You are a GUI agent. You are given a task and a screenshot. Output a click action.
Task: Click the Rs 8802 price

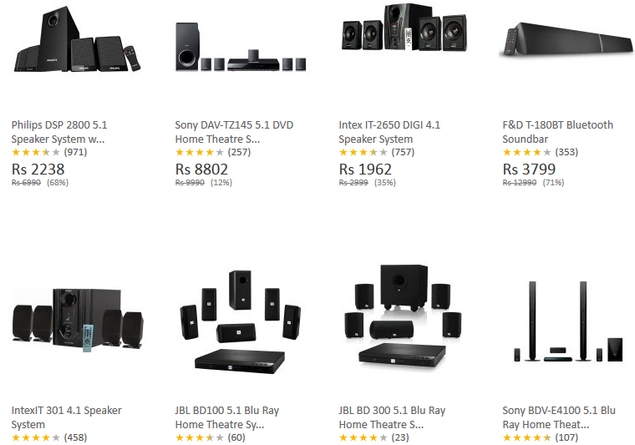click(202, 169)
